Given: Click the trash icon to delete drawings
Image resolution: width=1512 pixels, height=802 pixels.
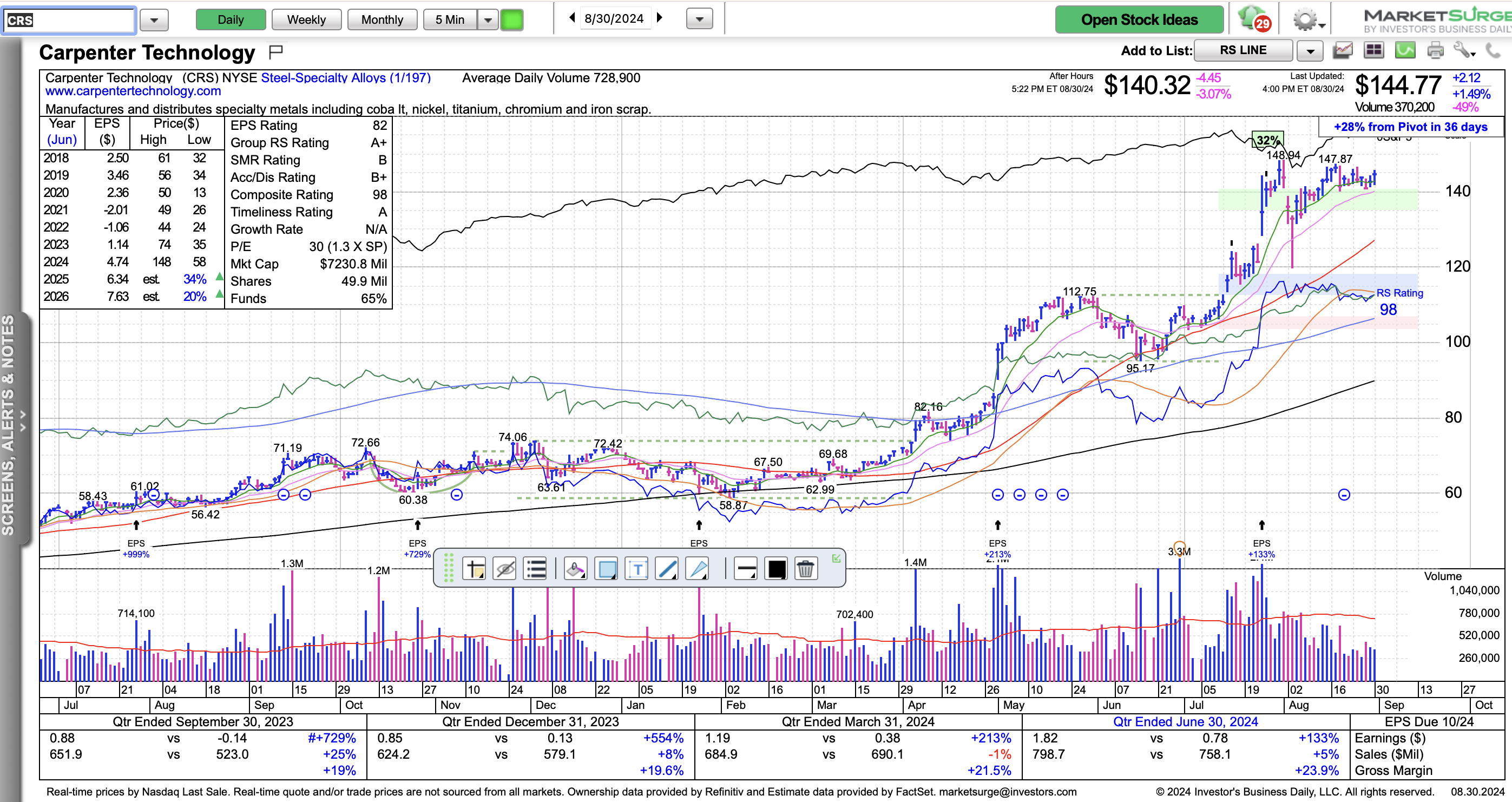Looking at the screenshot, I should 806,568.
